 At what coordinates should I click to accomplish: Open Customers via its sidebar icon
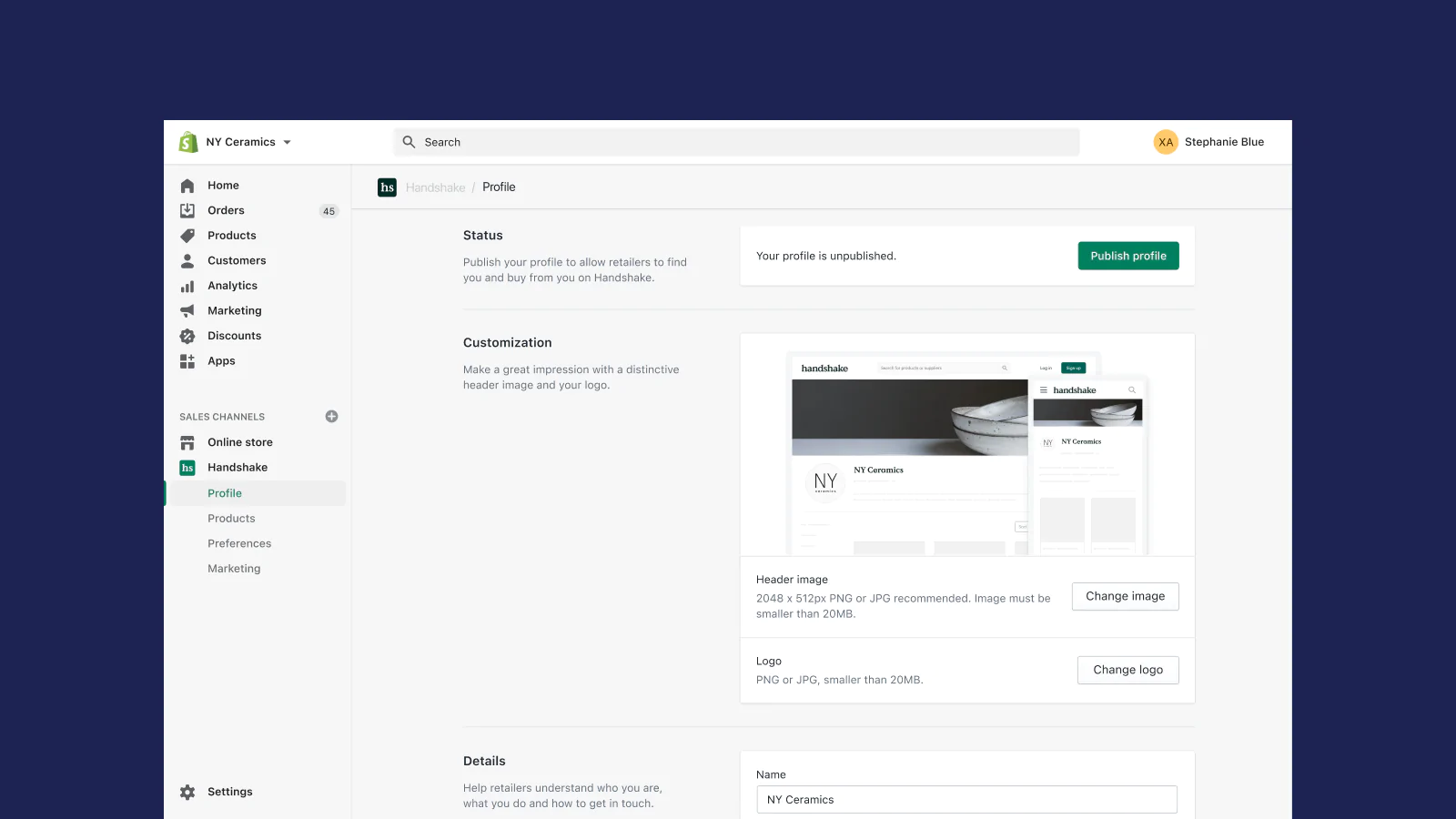point(187,260)
